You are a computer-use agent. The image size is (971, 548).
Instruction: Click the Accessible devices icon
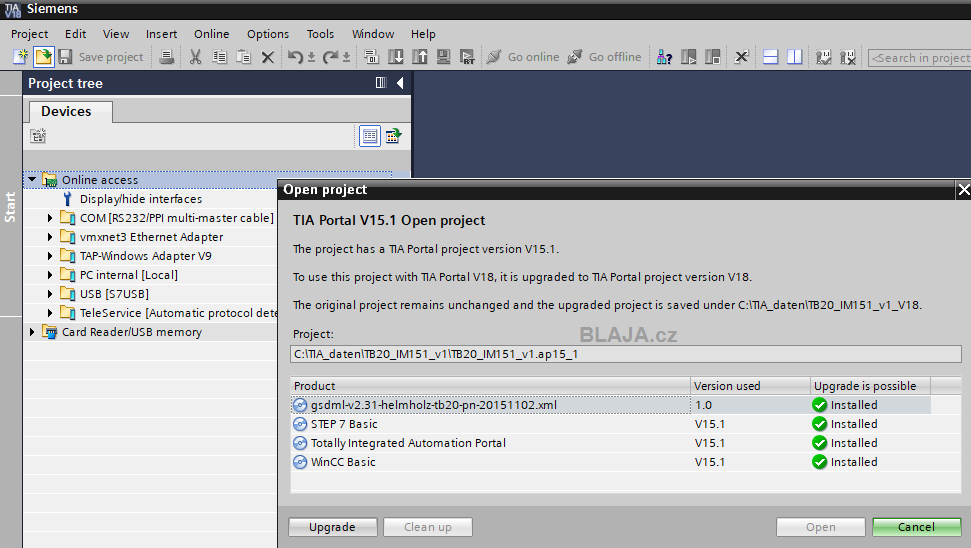click(664, 57)
